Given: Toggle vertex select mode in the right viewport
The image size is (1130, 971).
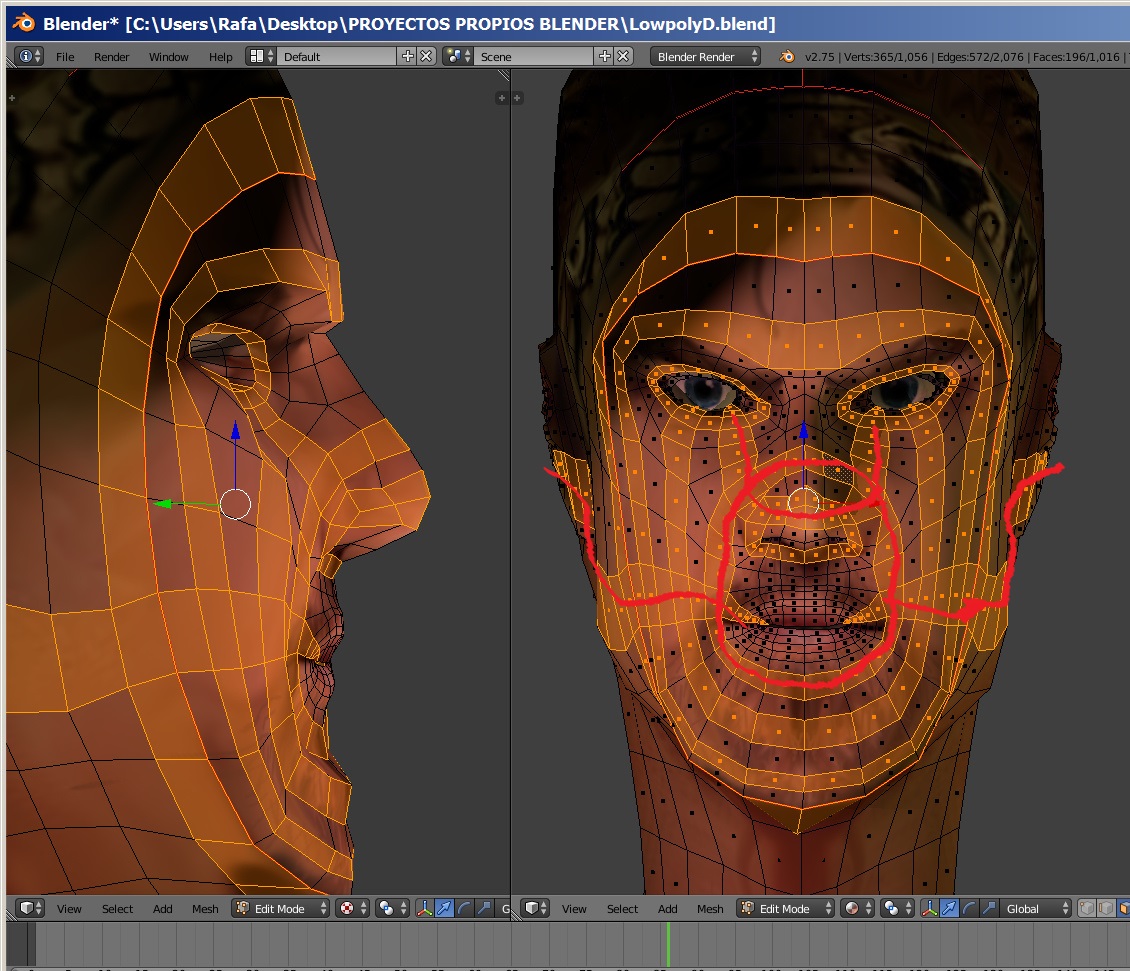Looking at the screenshot, I should tap(1085, 908).
